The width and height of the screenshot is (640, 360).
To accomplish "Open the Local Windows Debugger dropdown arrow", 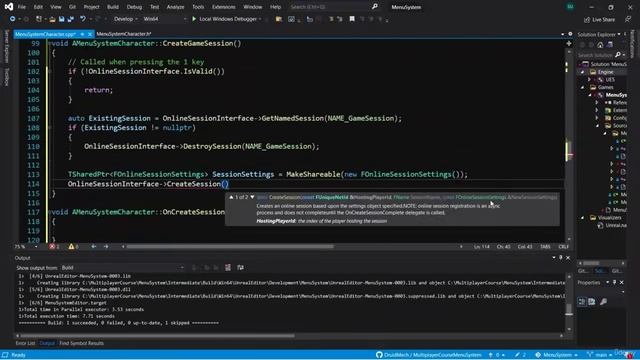I will point(260,19).
